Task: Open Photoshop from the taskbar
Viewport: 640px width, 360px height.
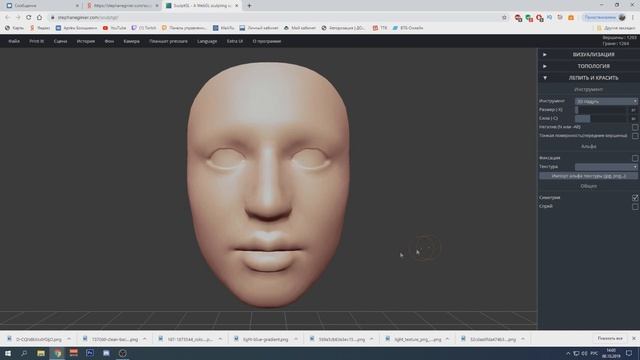Action: [x=90, y=353]
